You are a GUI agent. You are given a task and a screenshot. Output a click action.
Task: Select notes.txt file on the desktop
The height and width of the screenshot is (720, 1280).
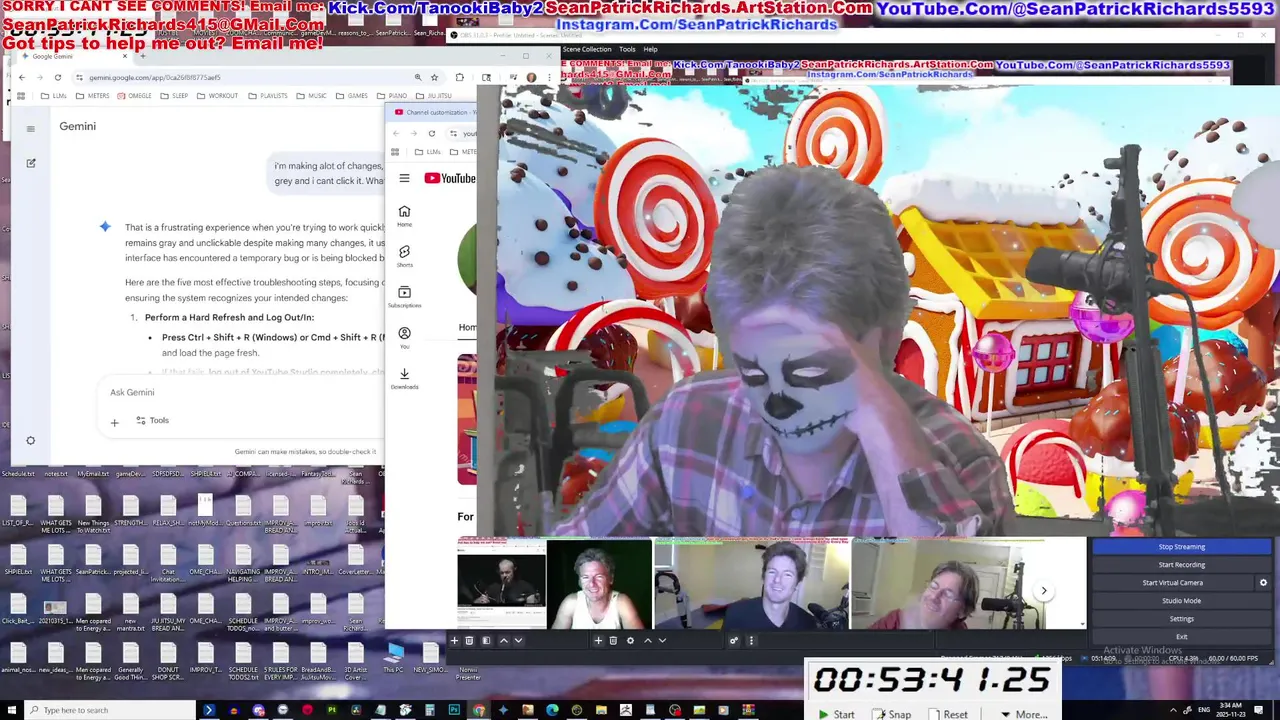[x=55, y=473]
